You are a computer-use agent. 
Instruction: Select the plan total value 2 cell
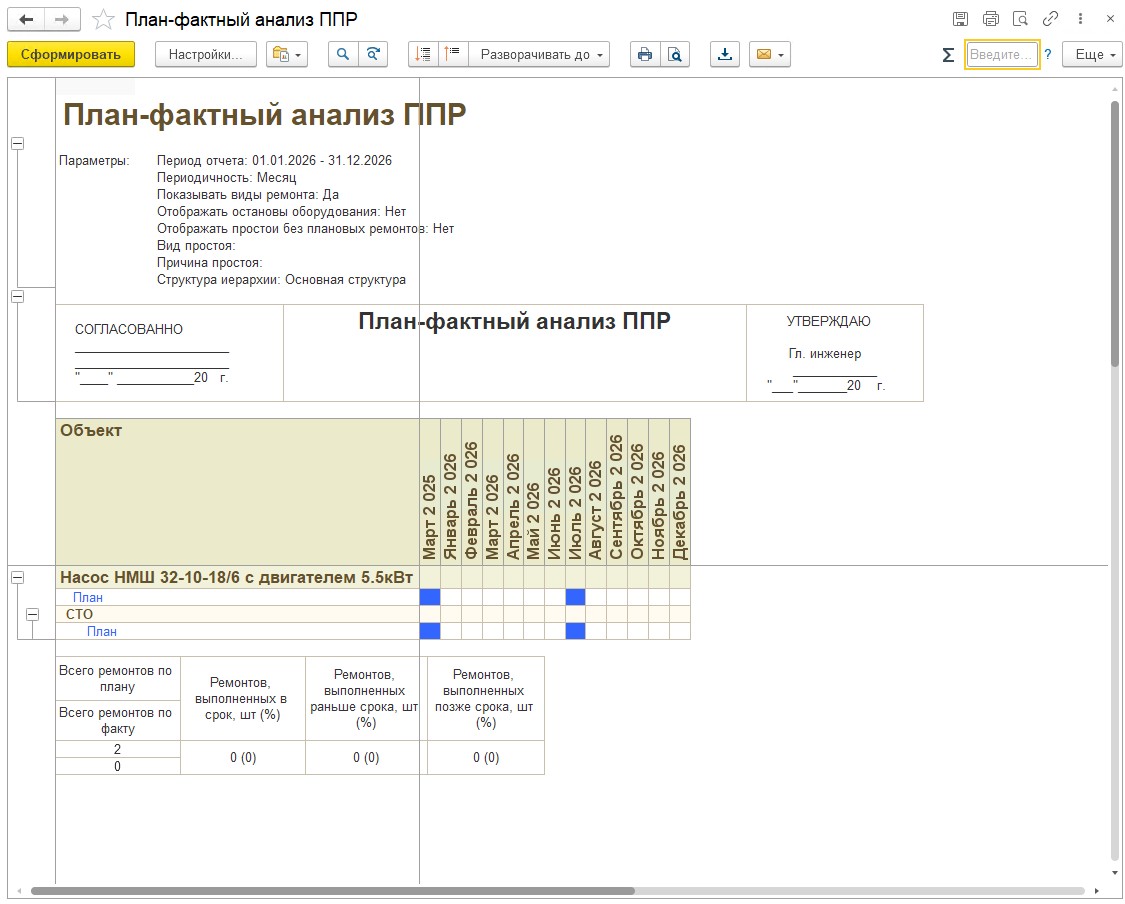click(x=118, y=749)
